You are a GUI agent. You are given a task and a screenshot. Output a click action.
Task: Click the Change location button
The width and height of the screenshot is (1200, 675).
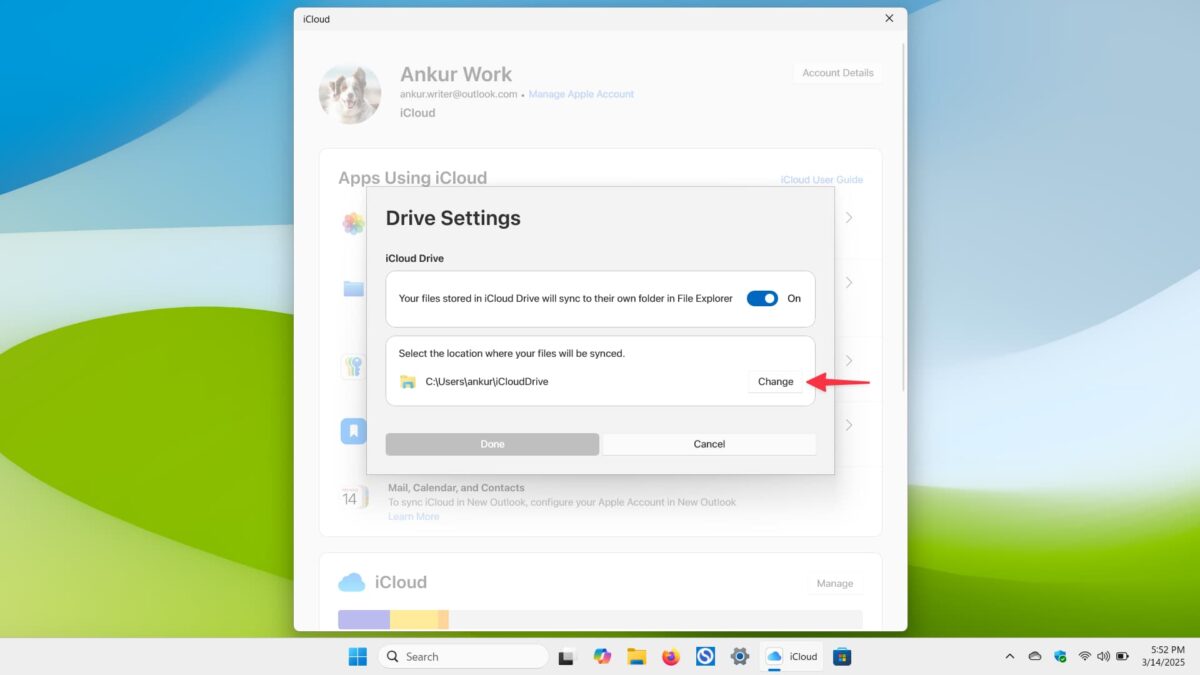click(775, 381)
